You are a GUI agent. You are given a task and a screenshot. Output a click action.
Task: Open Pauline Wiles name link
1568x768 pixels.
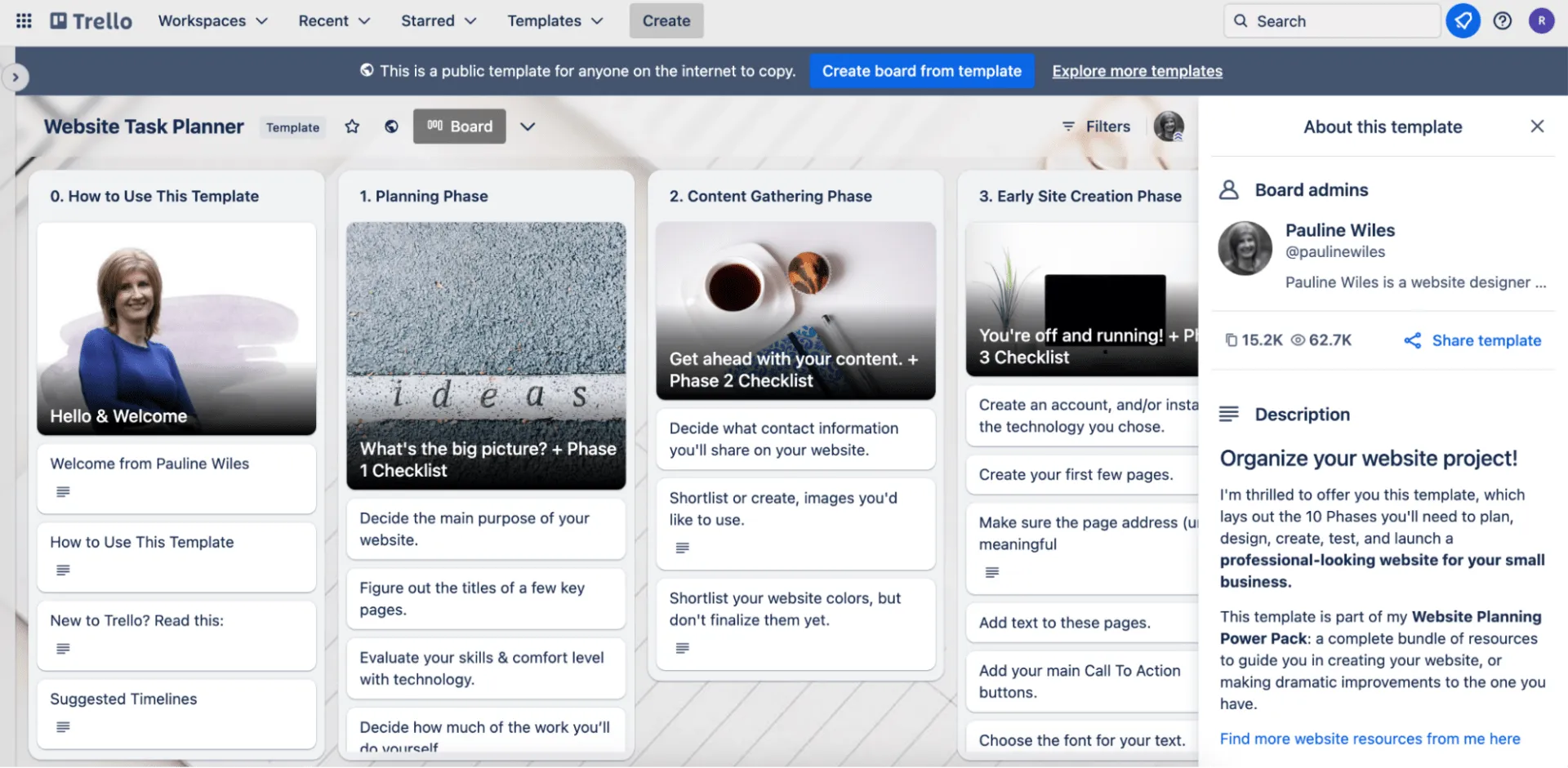(x=1339, y=230)
